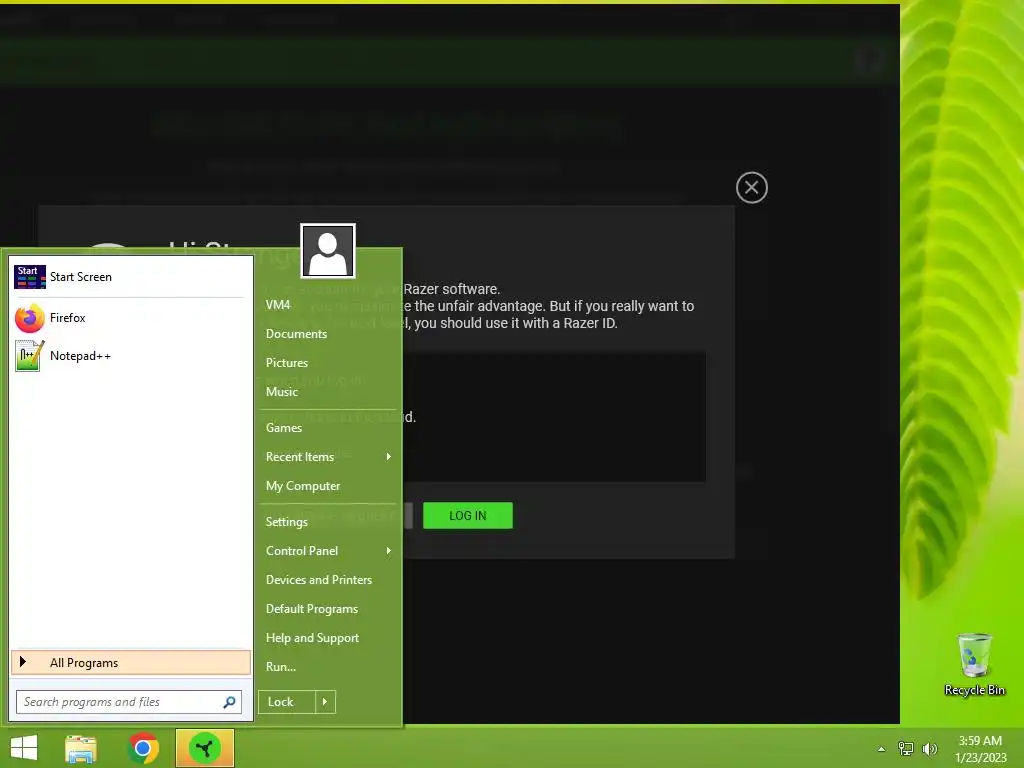Open the Recent Items entry

click(x=328, y=457)
